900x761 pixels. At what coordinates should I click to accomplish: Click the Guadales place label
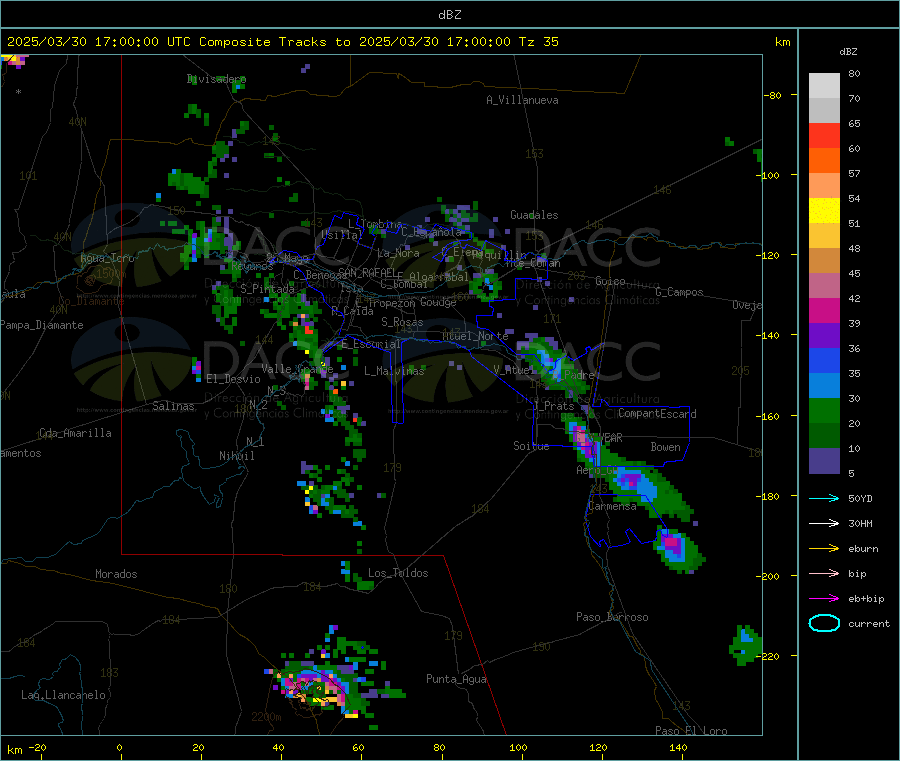(534, 215)
